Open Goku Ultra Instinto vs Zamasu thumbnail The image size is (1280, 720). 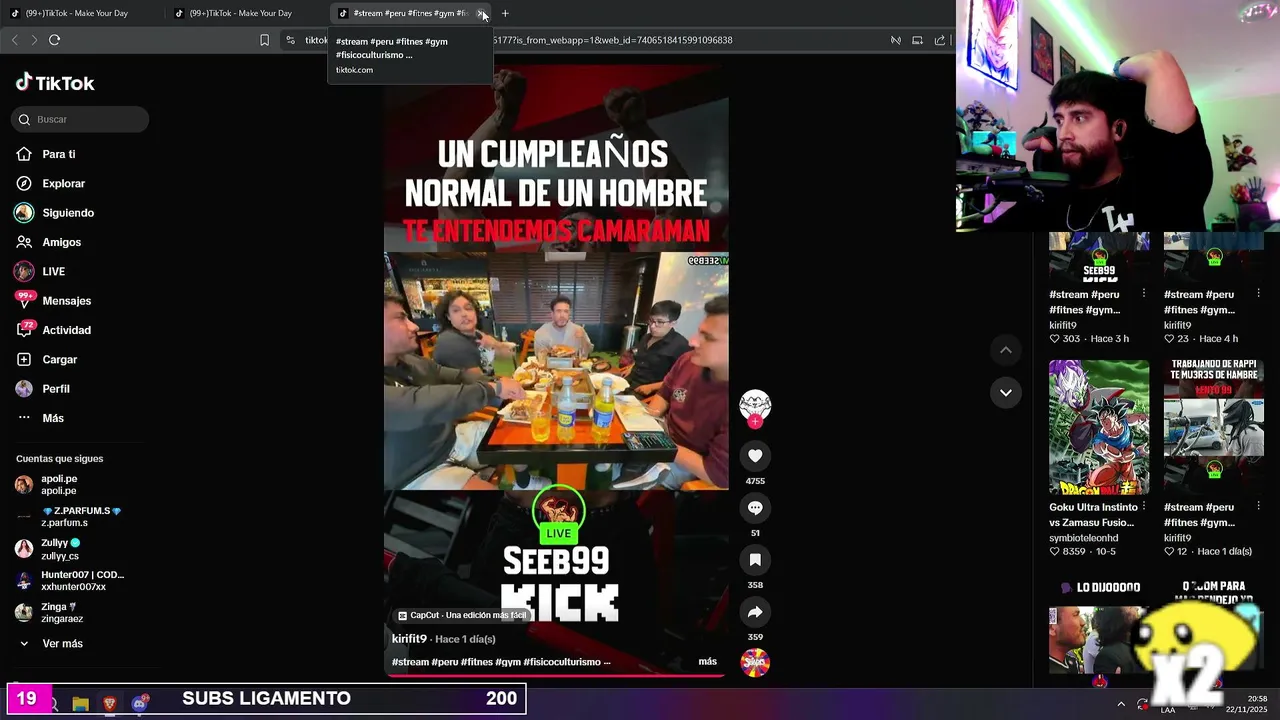coord(1099,427)
